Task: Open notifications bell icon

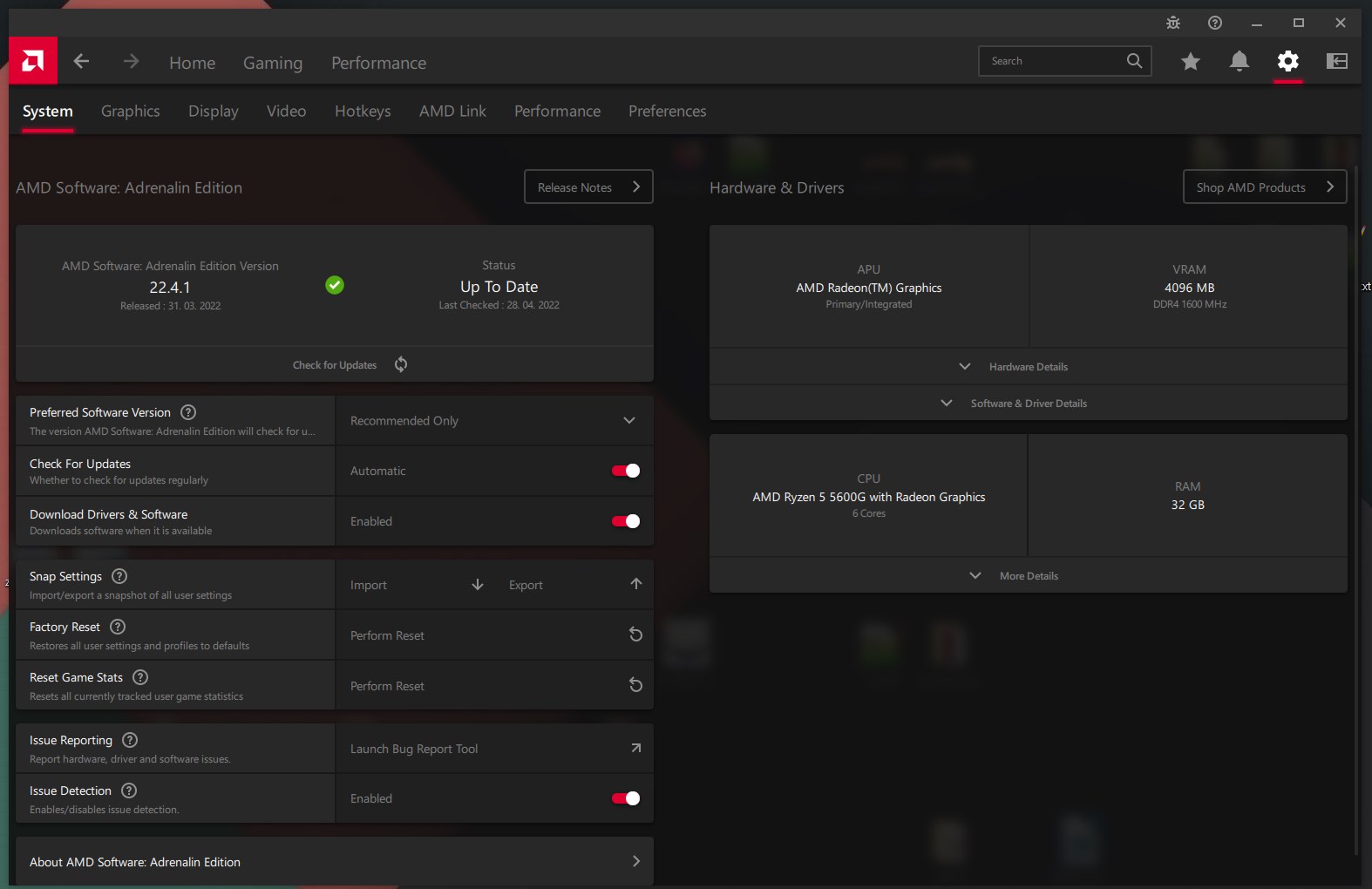Action: (1240, 61)
